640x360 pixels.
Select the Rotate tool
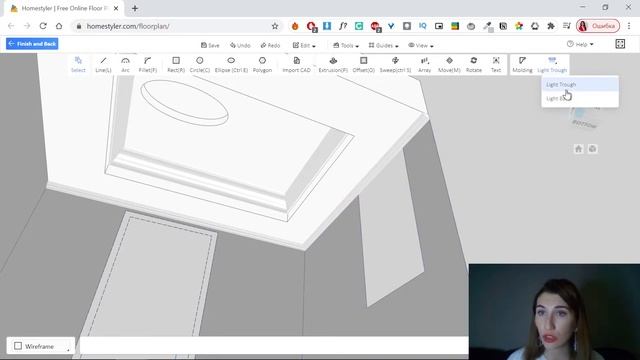point(474,64)
